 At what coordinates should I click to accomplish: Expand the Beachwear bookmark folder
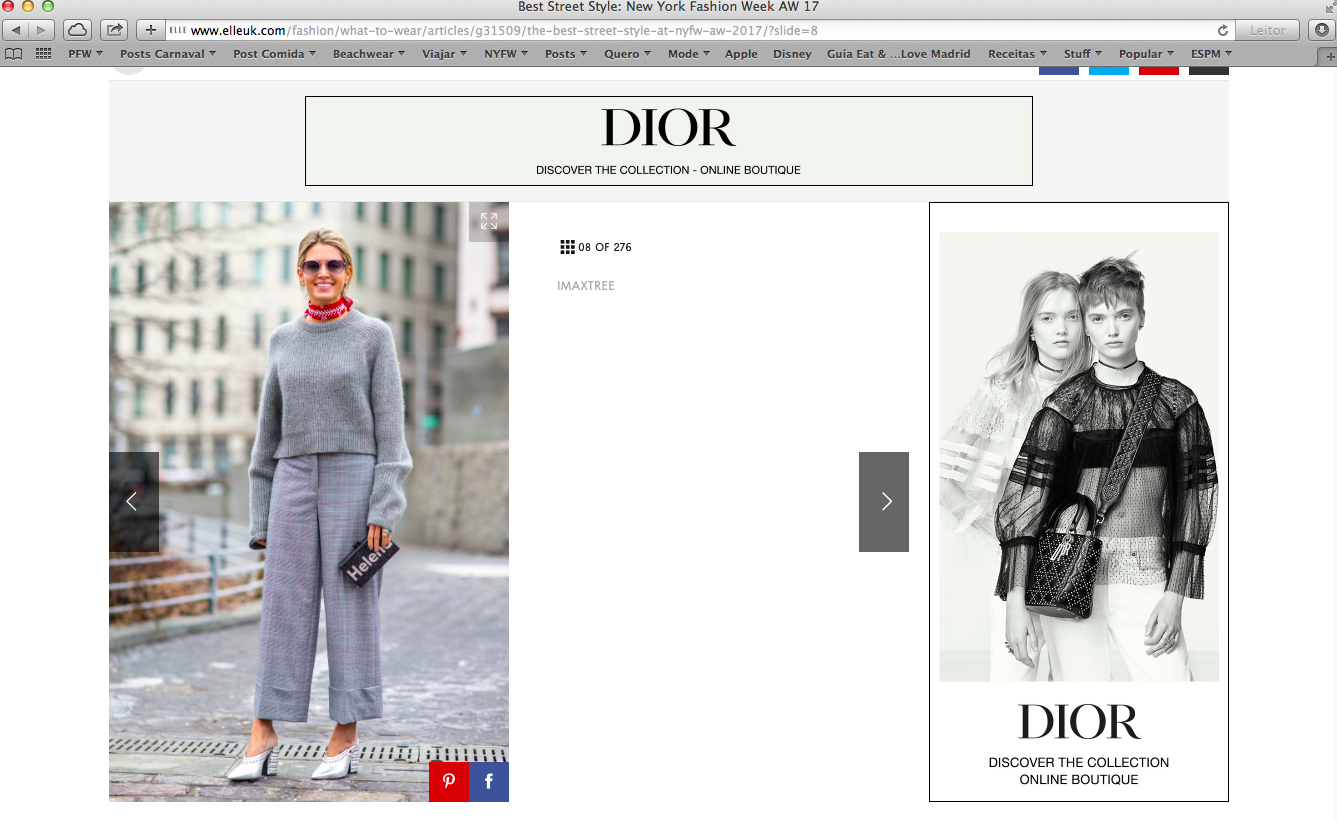click(x=368, y=54)
